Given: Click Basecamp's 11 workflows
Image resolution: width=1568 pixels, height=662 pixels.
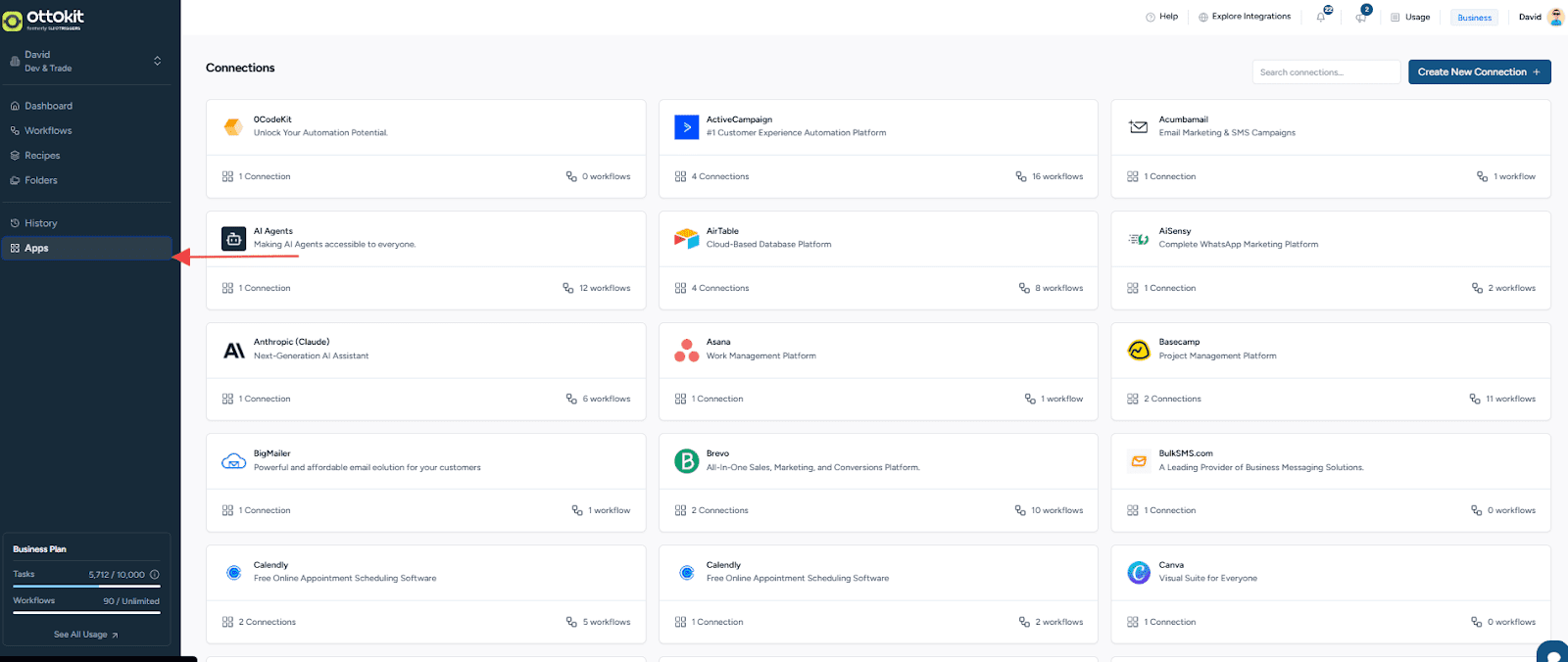Looking at the screenshot, I should [1502, 400].
